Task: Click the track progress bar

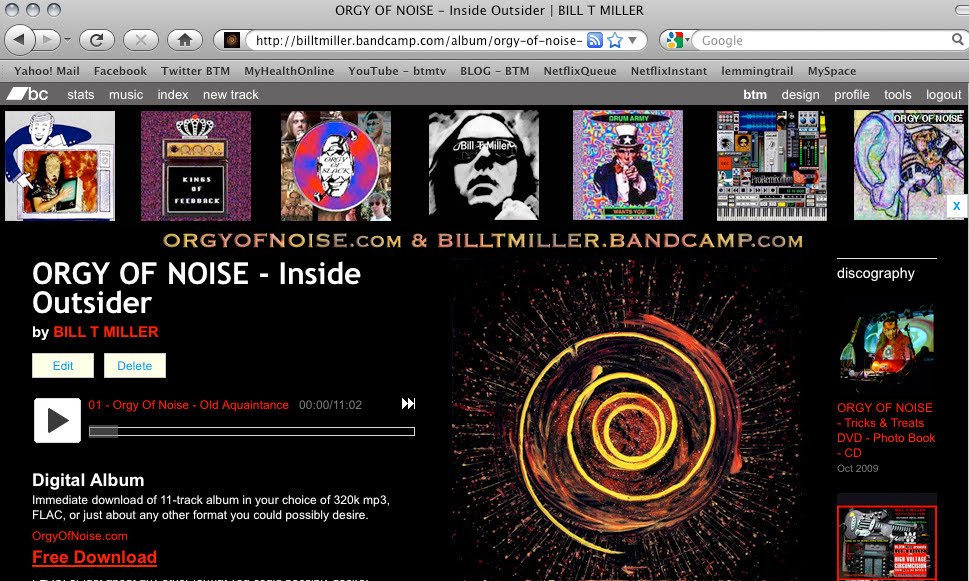Action: pos(252,431)
